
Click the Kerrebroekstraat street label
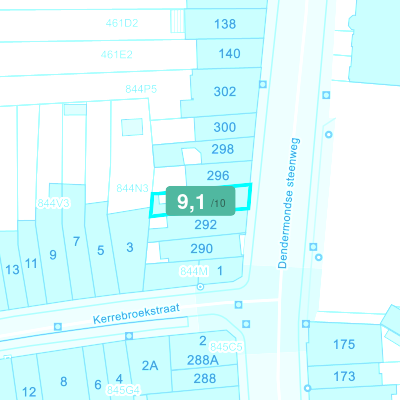pos(136,314)
